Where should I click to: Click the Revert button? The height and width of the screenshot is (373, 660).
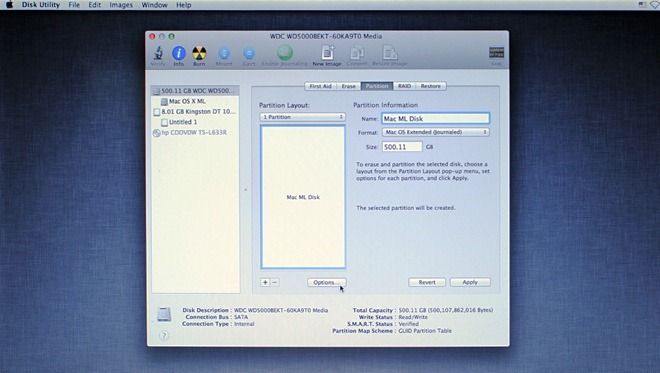coord(427,282)
